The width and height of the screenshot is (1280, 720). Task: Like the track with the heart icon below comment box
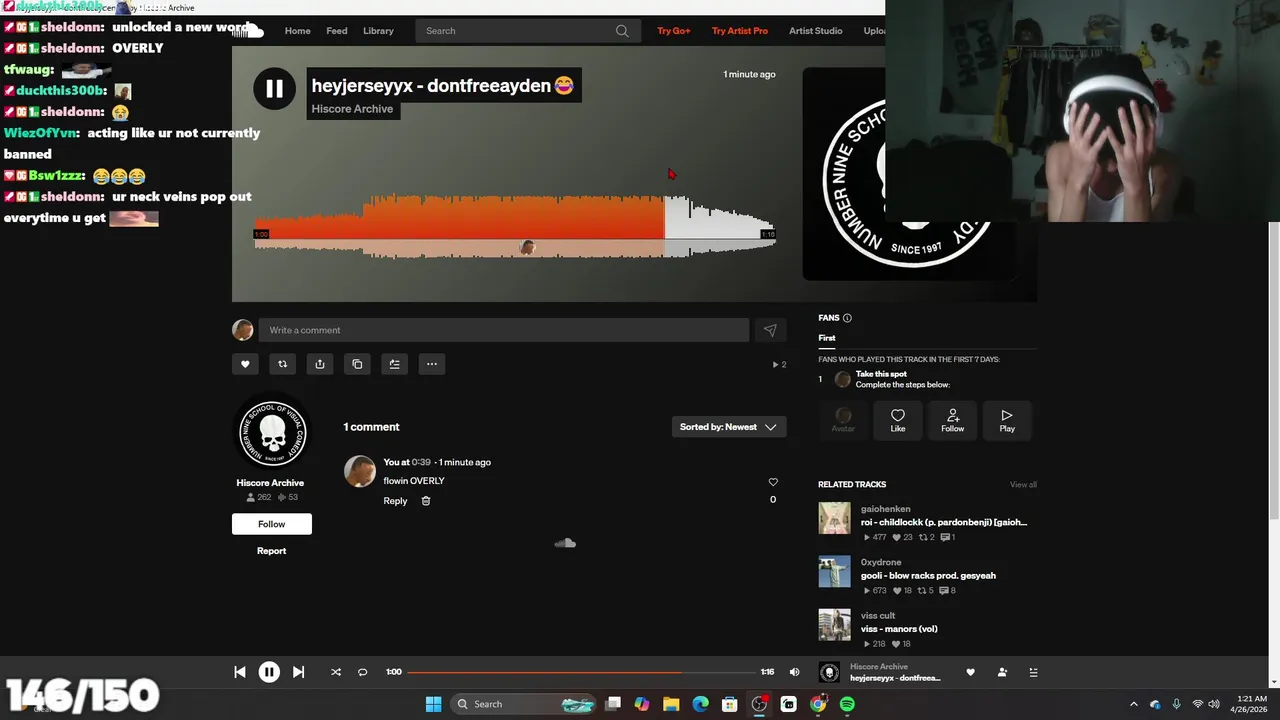click(x=245, y=364)
